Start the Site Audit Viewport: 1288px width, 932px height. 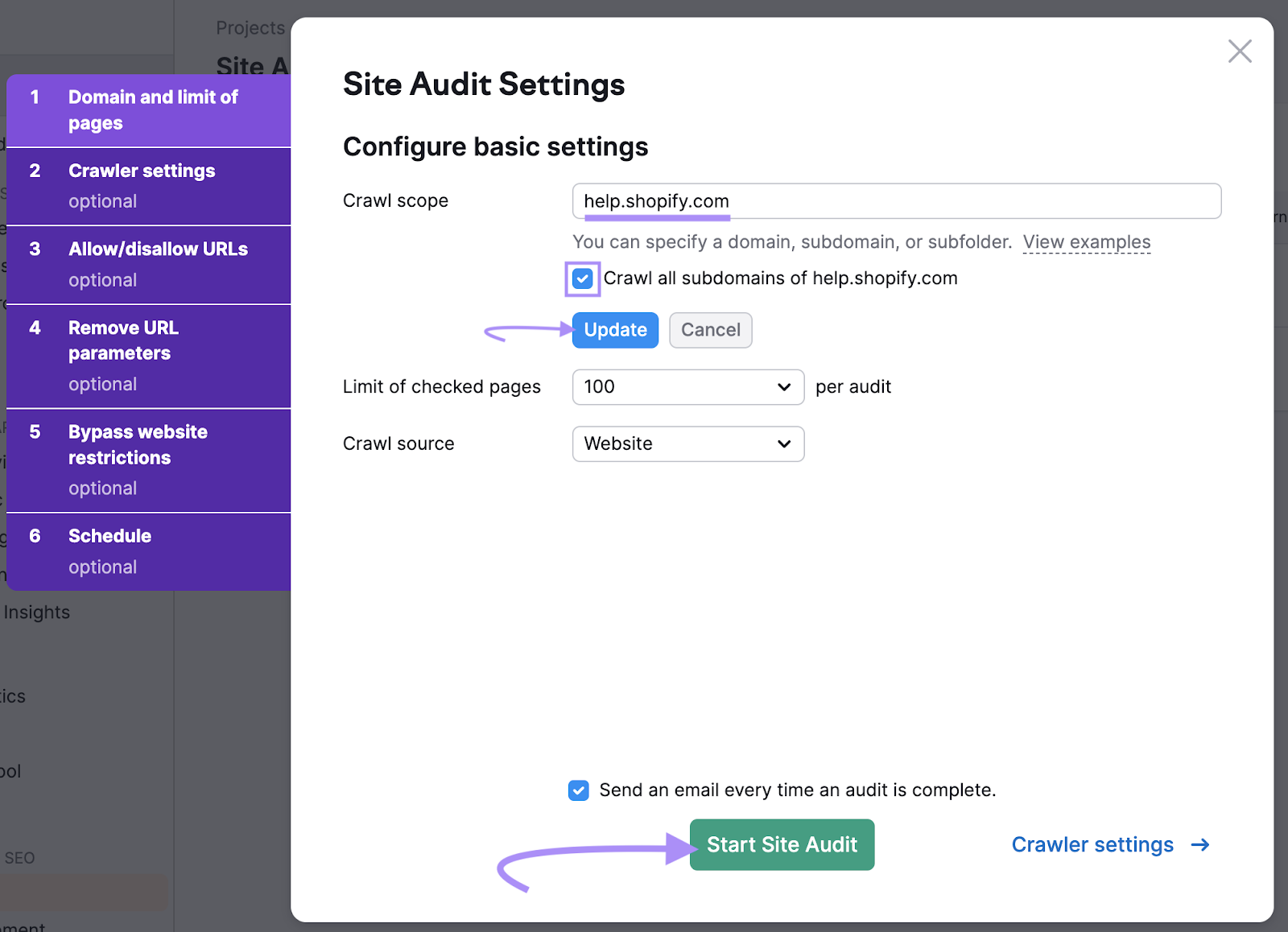tap(782, 844)
